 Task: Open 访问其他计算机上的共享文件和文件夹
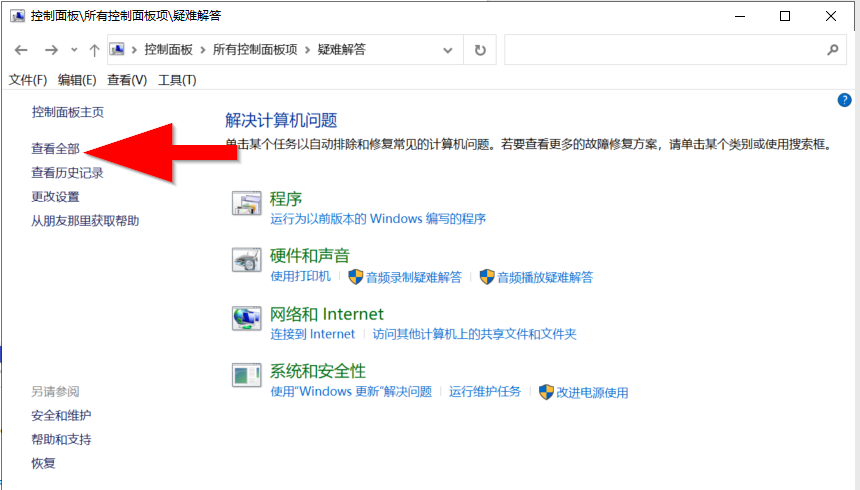tap(474, 334)
